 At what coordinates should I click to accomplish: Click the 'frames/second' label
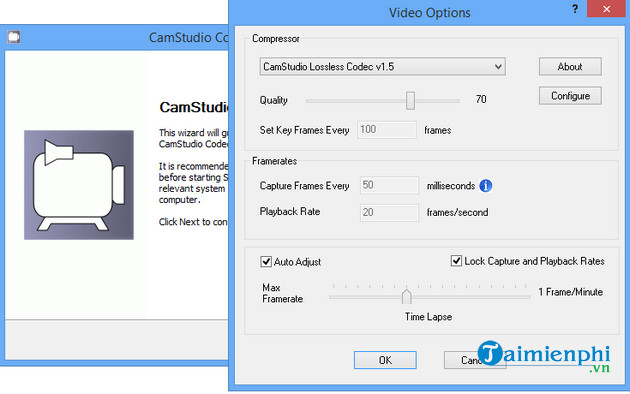click(x=457, y=212)
